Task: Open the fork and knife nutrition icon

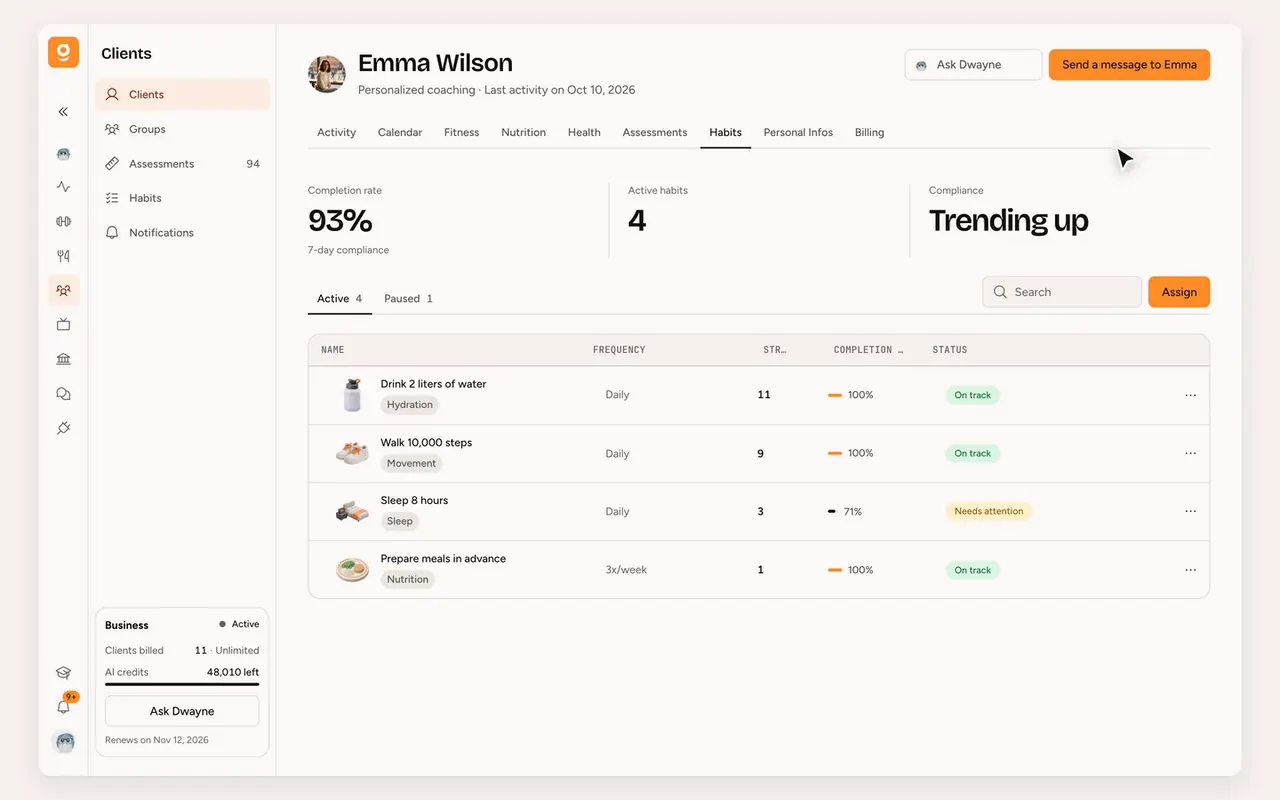Action: (63, 256)
